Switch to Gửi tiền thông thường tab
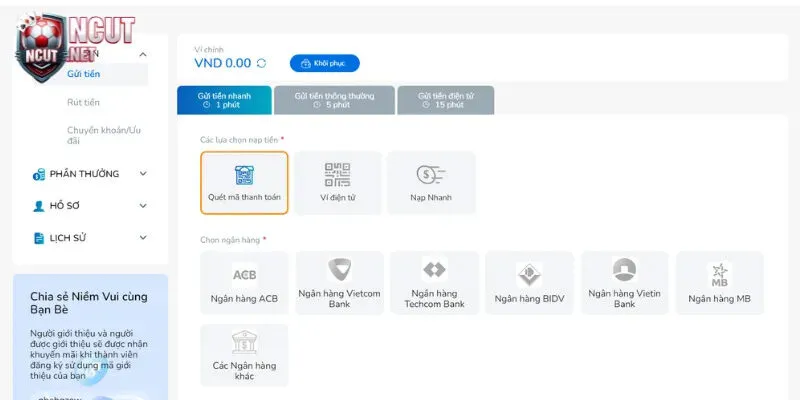This screenshot has height=400, width=800. 334,100
